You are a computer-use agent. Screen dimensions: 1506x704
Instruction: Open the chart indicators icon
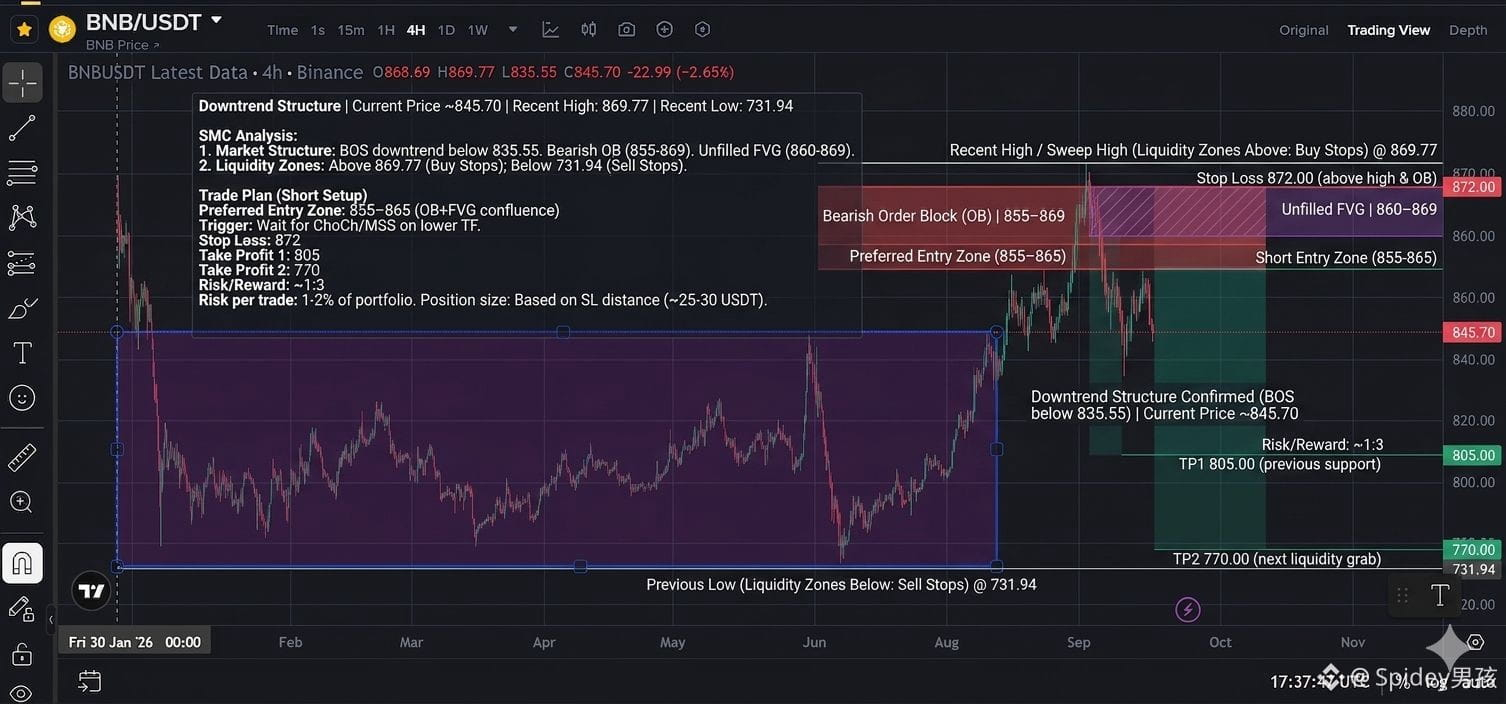pos(551,30)
